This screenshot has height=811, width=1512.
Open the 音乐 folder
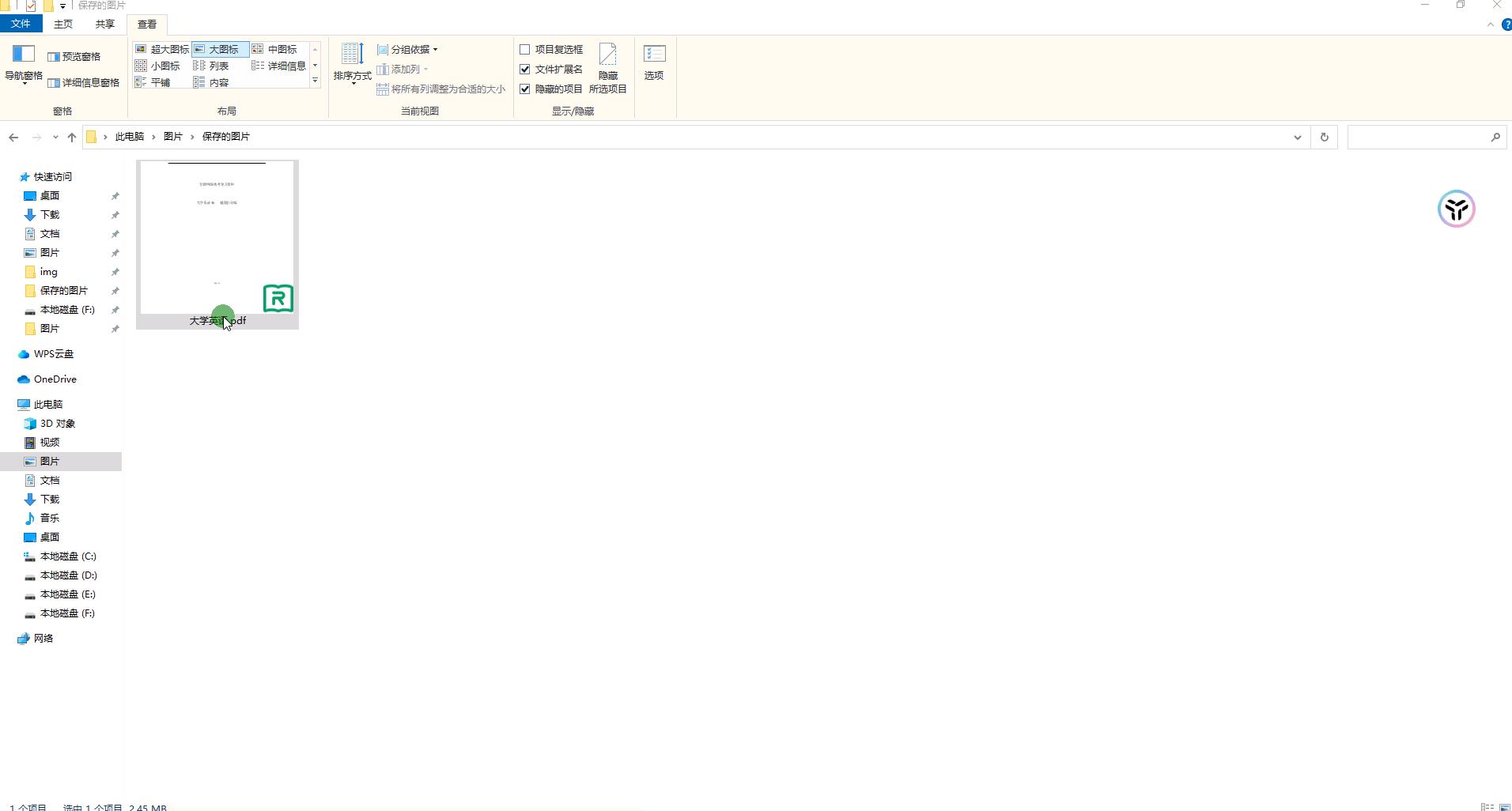pyautogui.click(x=50, y=519)
